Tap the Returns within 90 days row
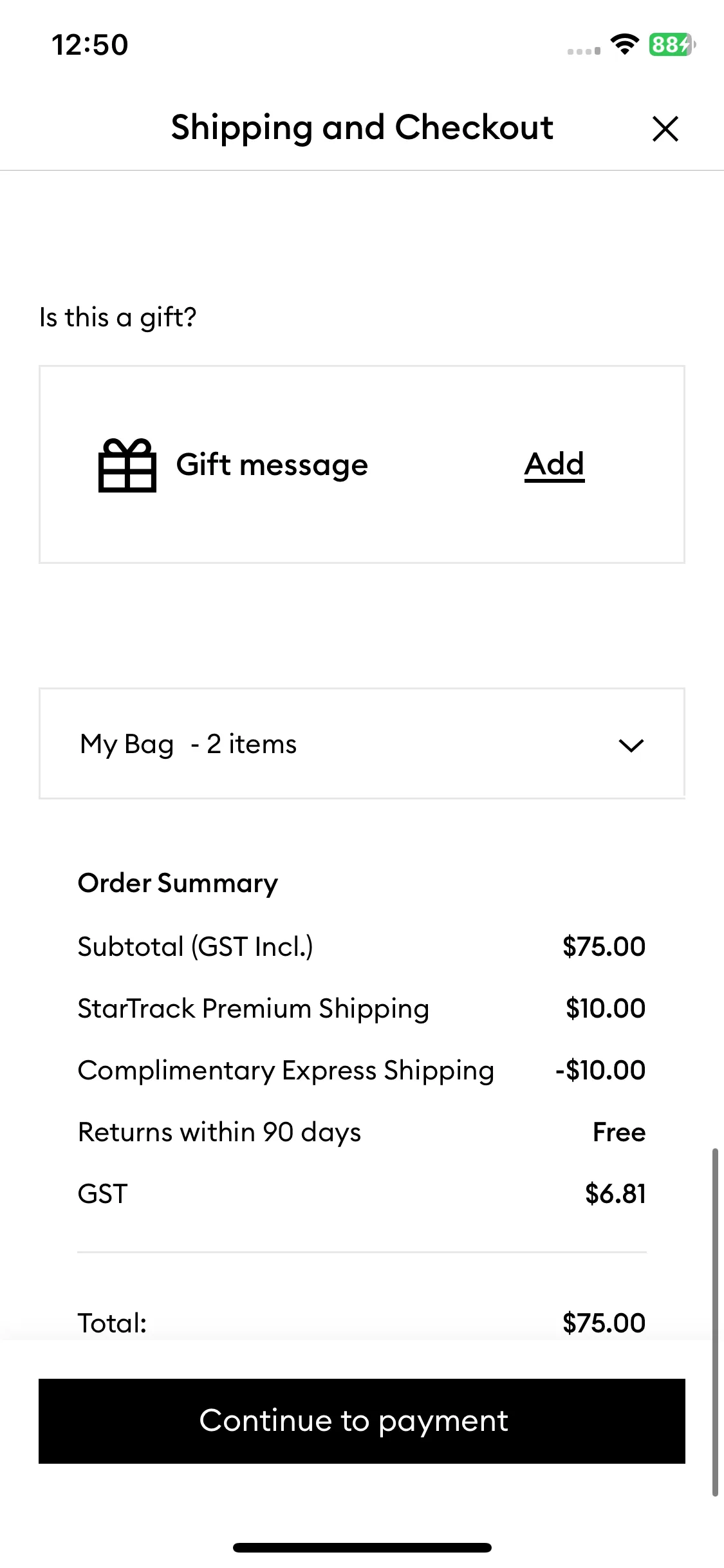 [362, 1132]
